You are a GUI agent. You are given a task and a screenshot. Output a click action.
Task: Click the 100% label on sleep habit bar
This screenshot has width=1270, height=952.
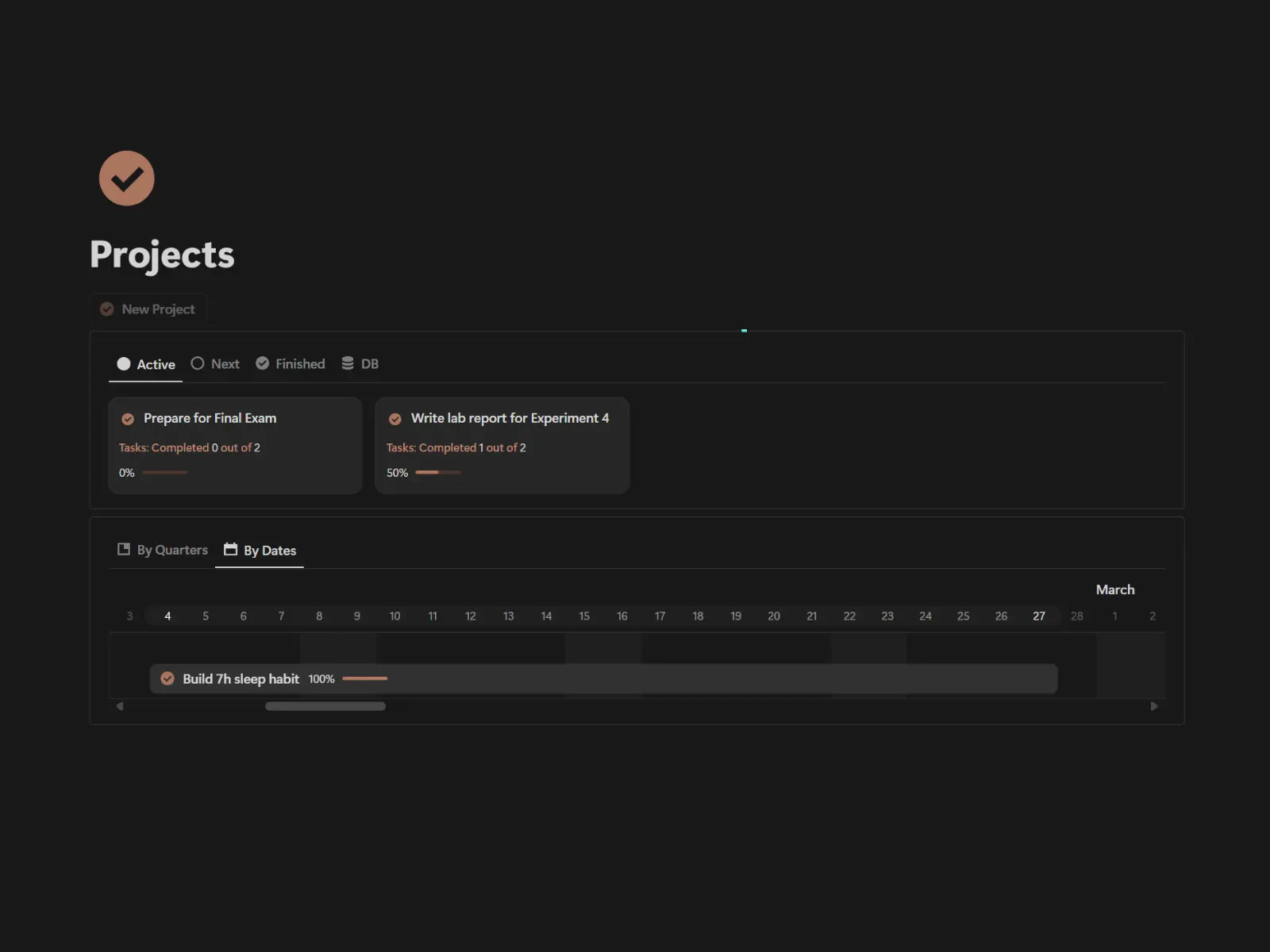[321, 679]
